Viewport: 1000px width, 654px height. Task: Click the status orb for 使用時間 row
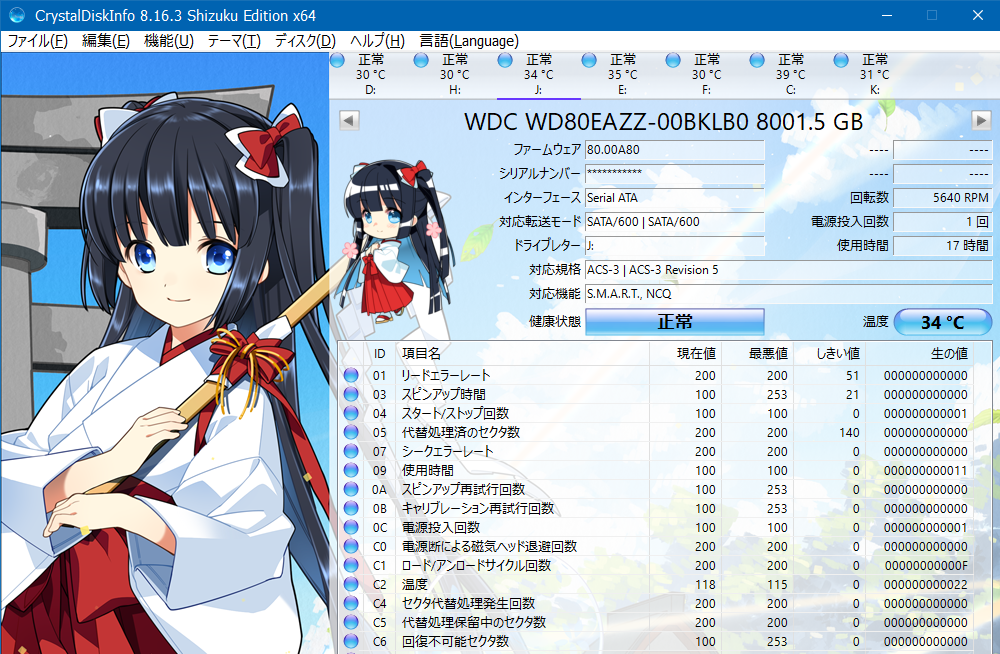click(x=351, y=470)
